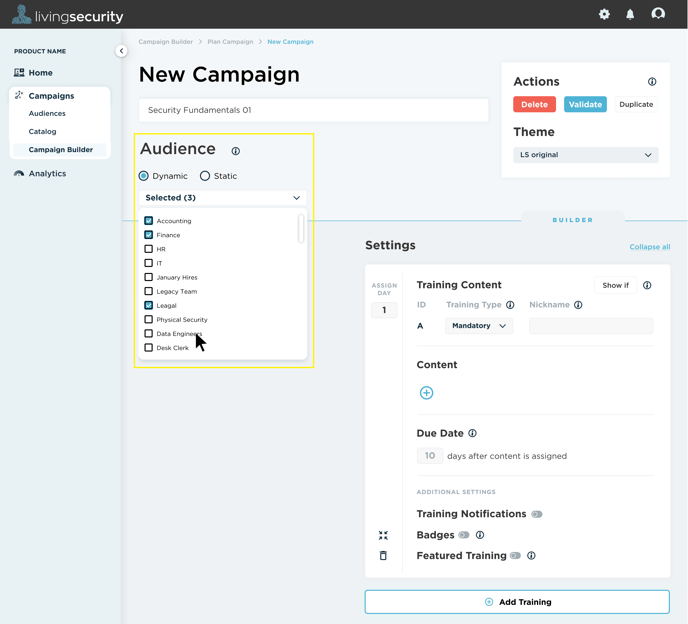Click Collapse all link

tap(650, 247)
